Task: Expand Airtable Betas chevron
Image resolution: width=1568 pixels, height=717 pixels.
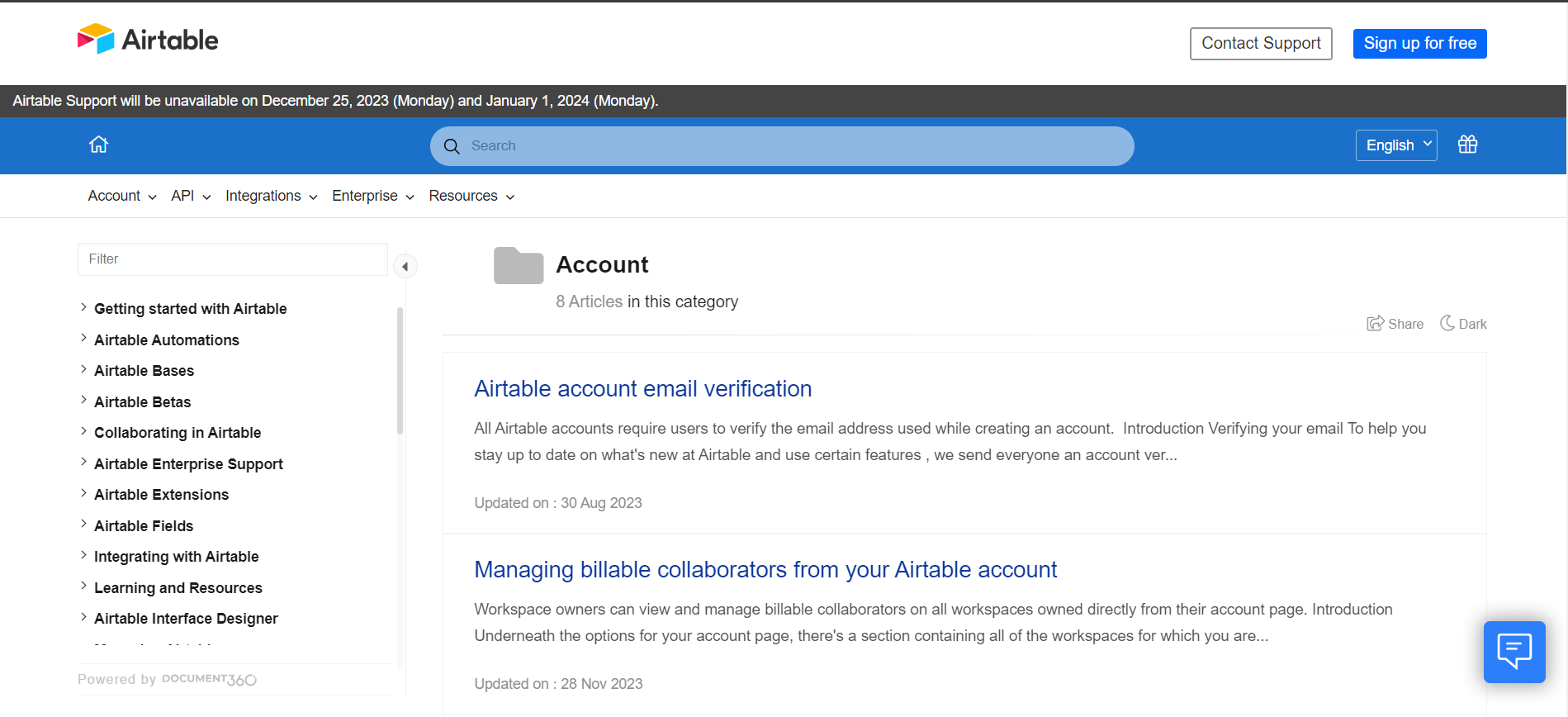Action: click(83, 401)
